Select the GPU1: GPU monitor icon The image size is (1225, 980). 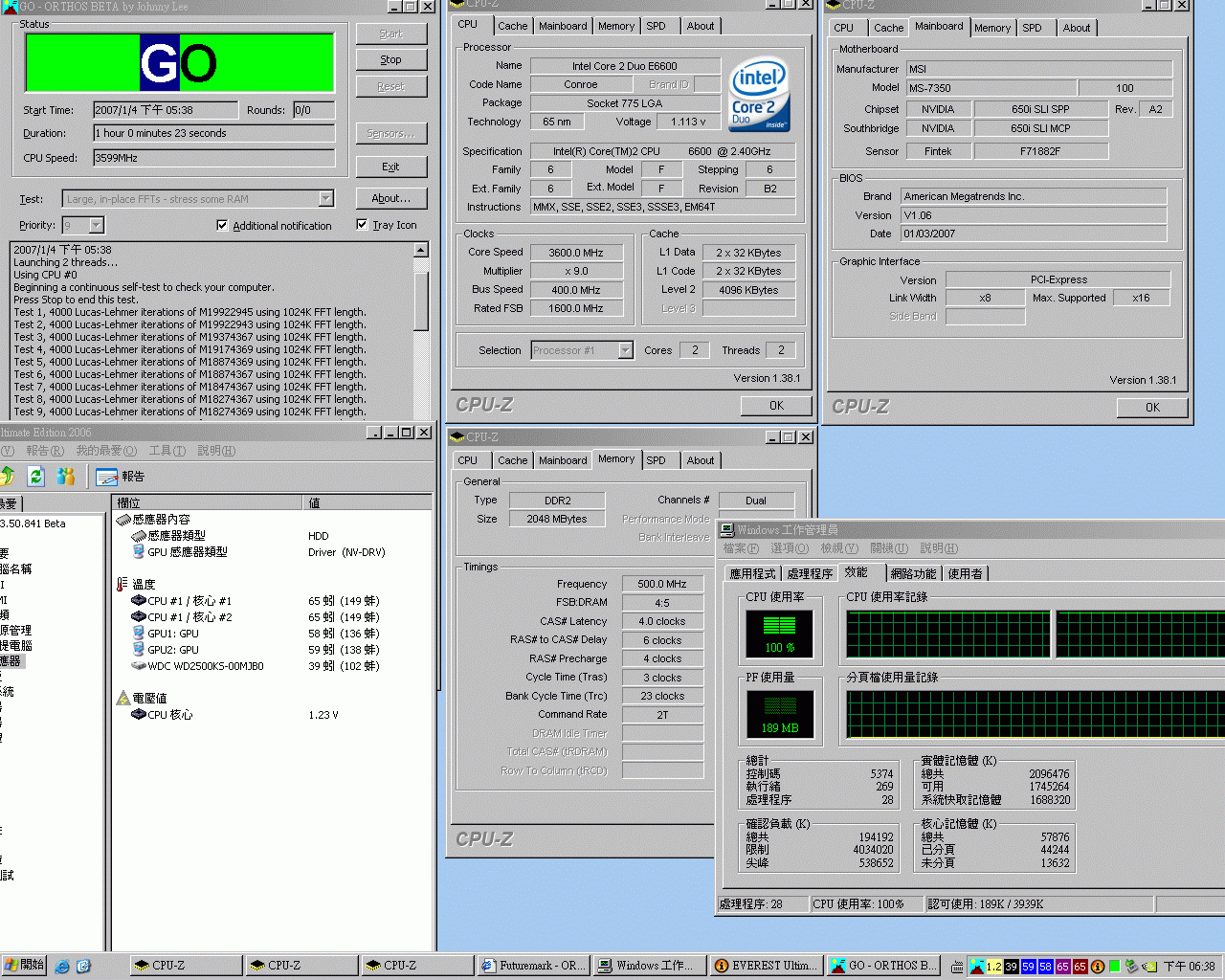click(138, 634)
